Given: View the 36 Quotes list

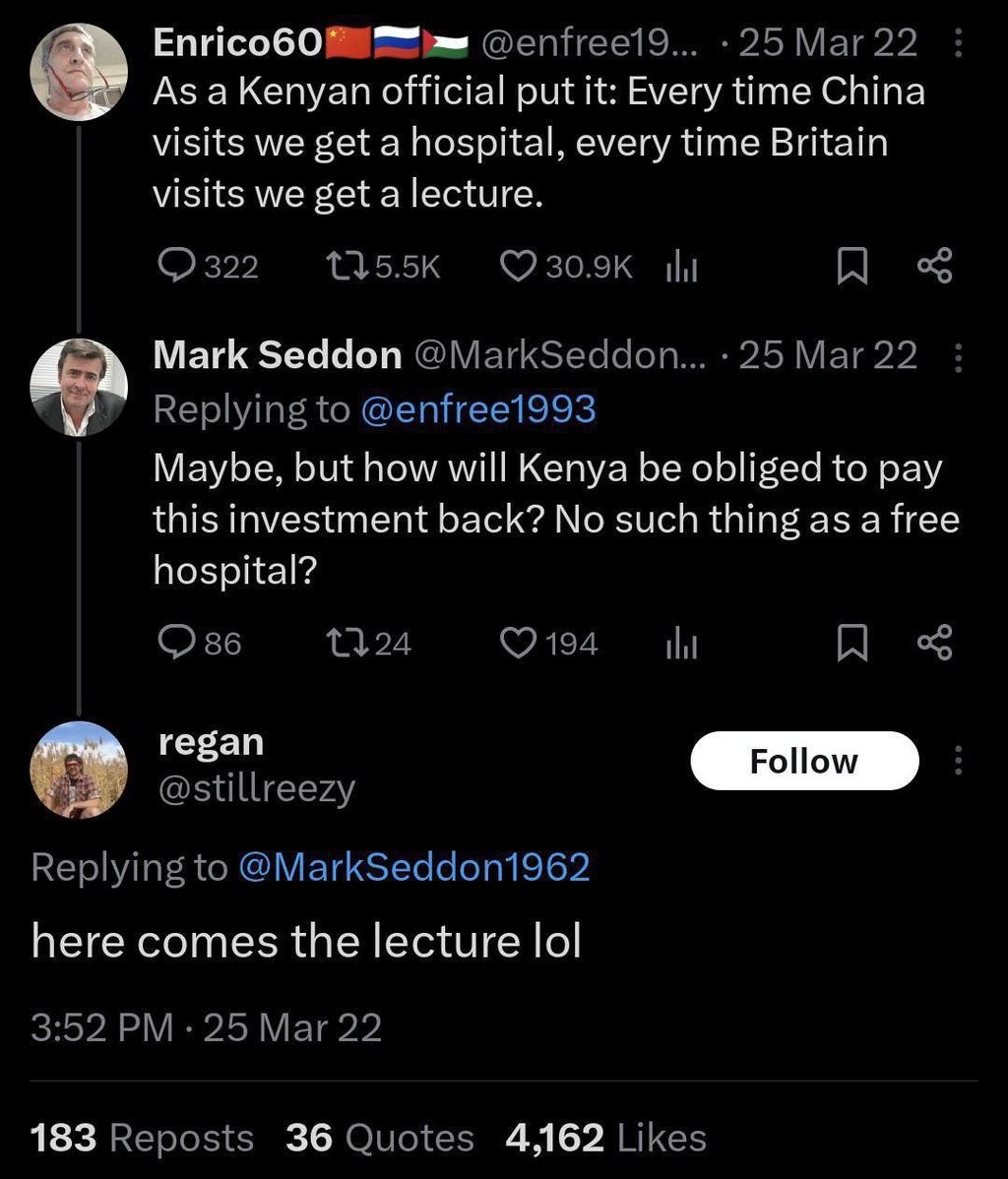Looking at the screenshot, I should pos(380,1138).
